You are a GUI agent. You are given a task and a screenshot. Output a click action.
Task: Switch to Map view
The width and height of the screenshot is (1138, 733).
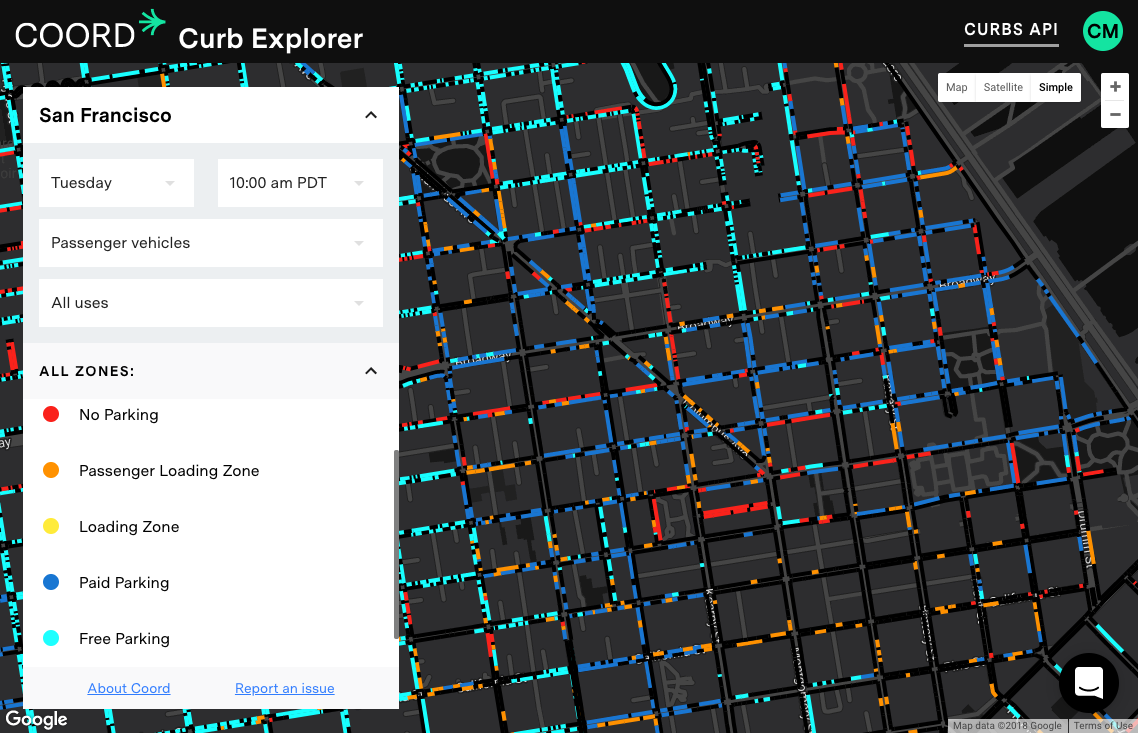[x=957, y=87]
